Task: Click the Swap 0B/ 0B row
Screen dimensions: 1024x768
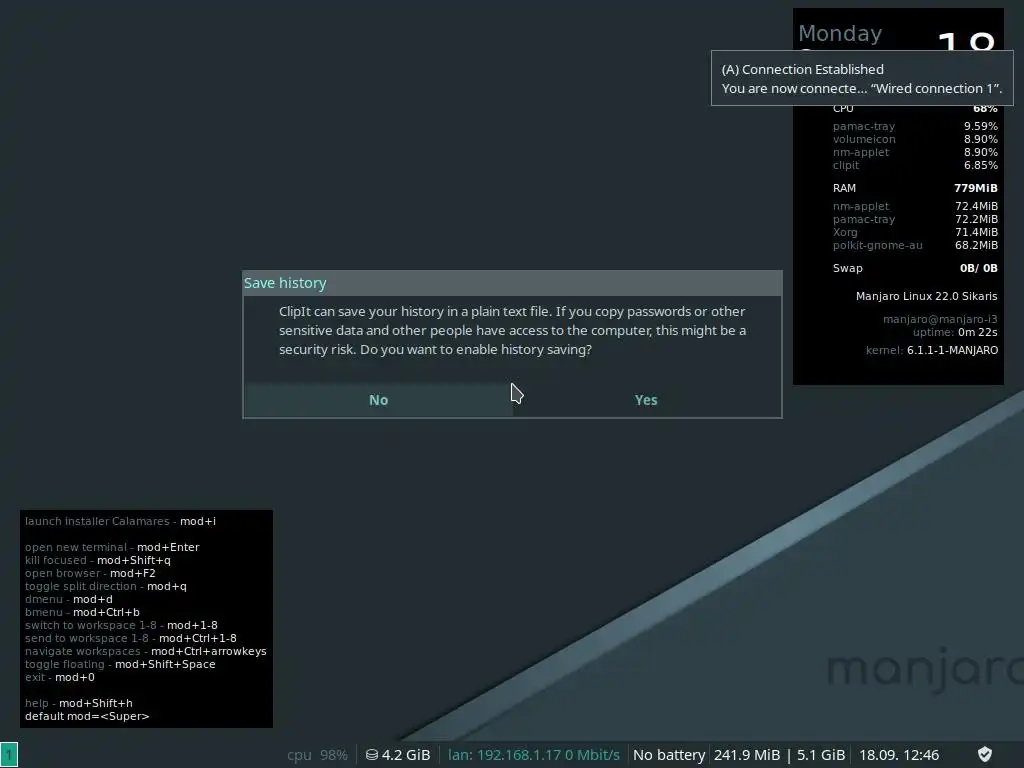Action: (x=915, y=268)
